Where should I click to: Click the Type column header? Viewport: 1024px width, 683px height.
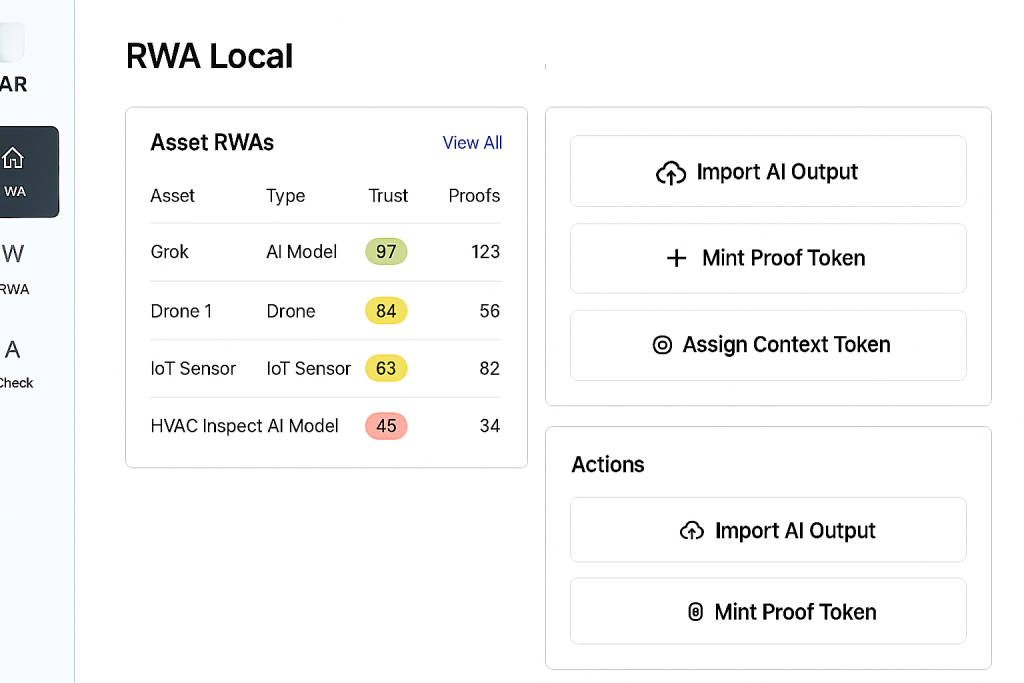pos(286,196)
